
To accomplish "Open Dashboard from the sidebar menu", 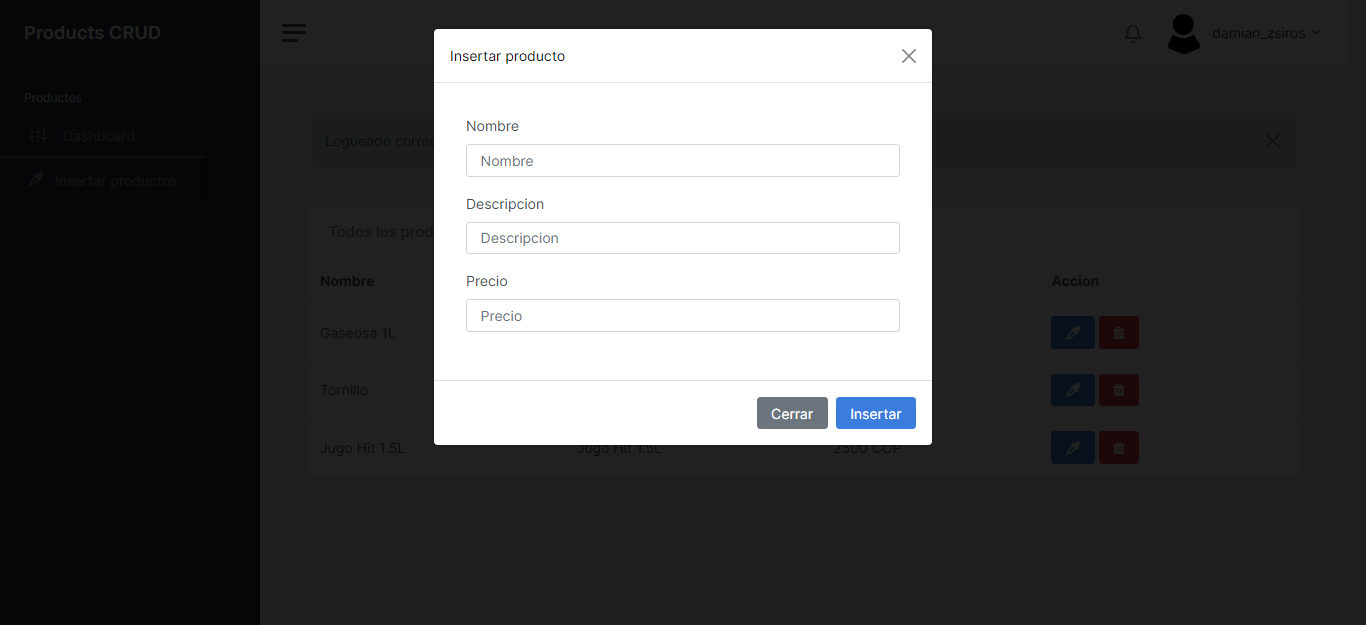I will click(99, 135).
